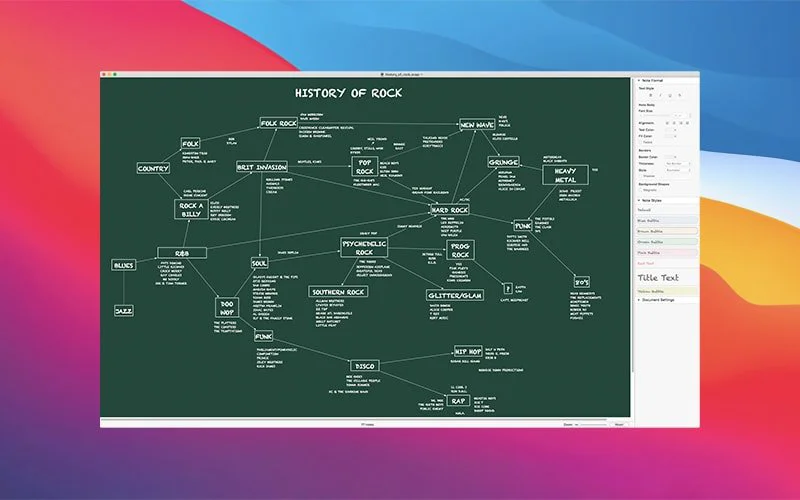Adjust the zoom slider in status bar
Screen dimensions: 800x500
[590, 424]
